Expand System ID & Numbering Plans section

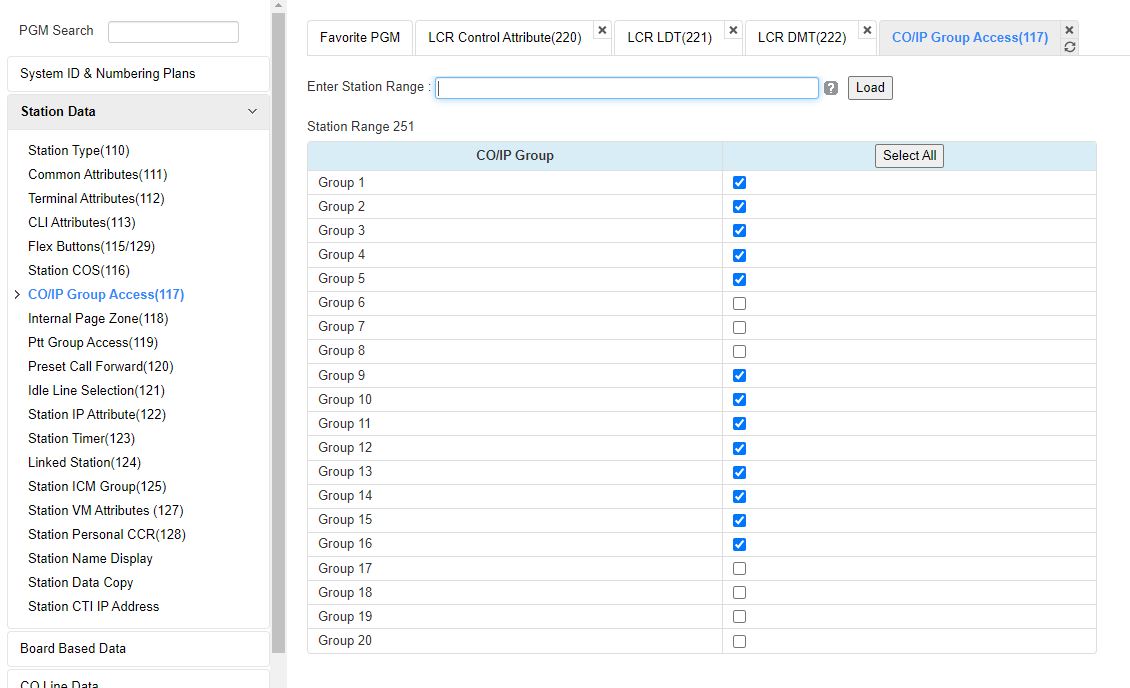pos(138,74)
